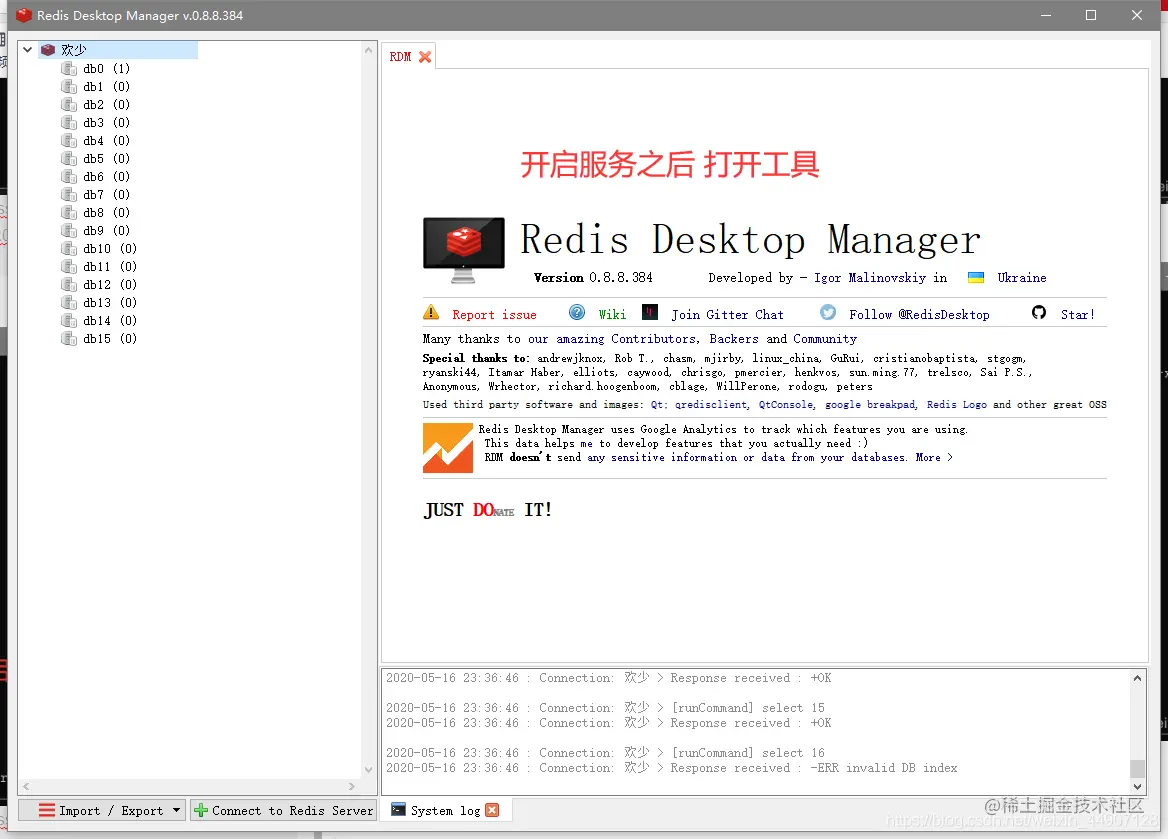Click the log line with -ERR invalid DB index
The width and height of the screenshot is (1168, 839).
tap(672, 768)
